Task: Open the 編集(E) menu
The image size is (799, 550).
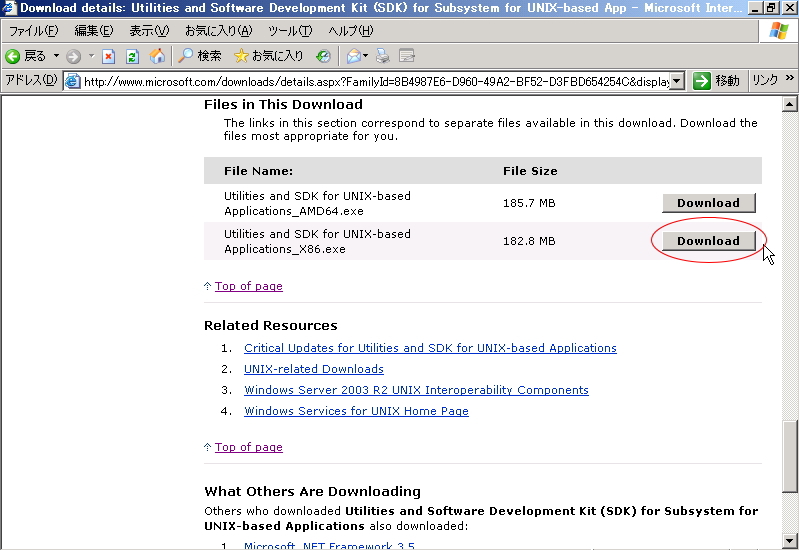Action: 94,31
